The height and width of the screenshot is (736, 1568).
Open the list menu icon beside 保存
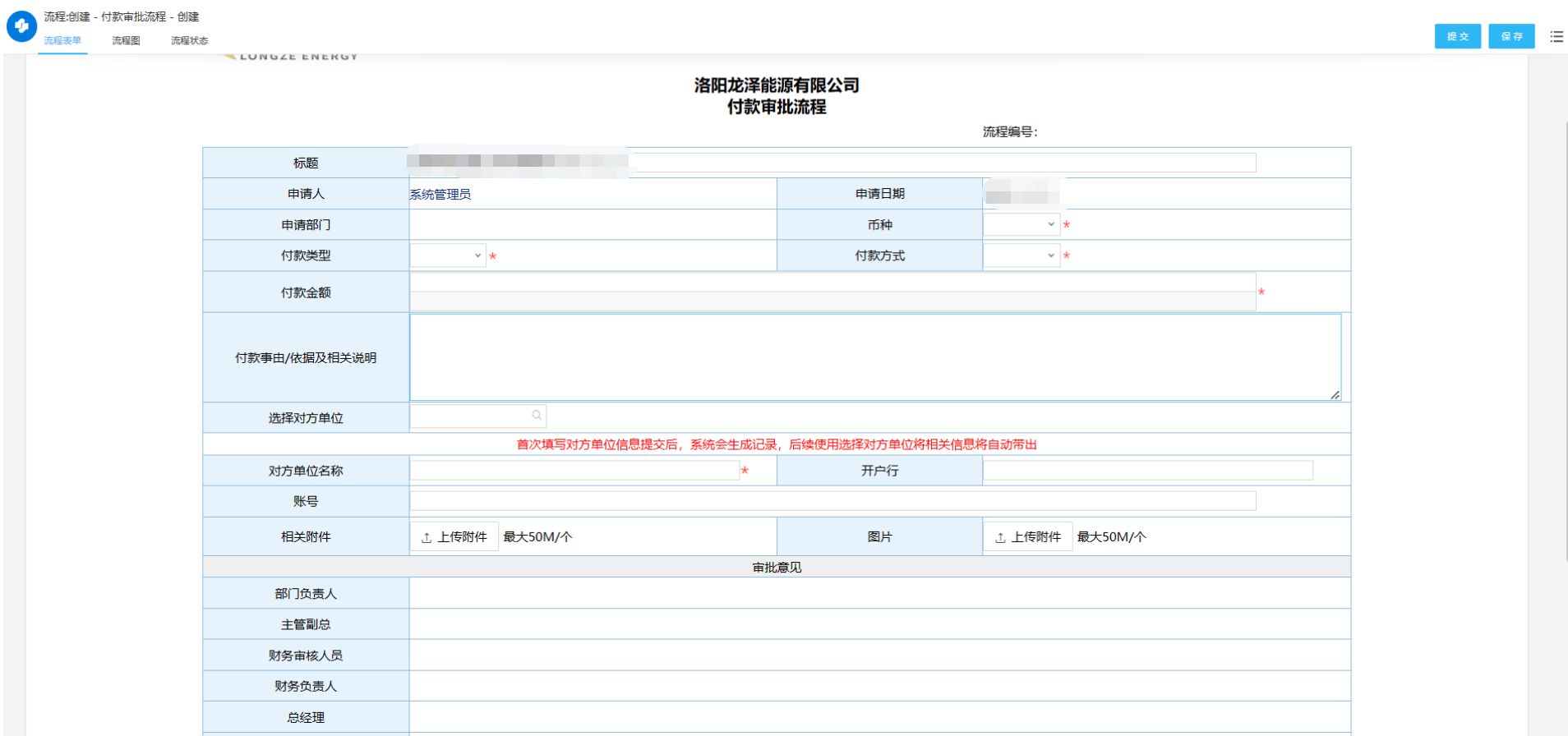click(1556, 37)
